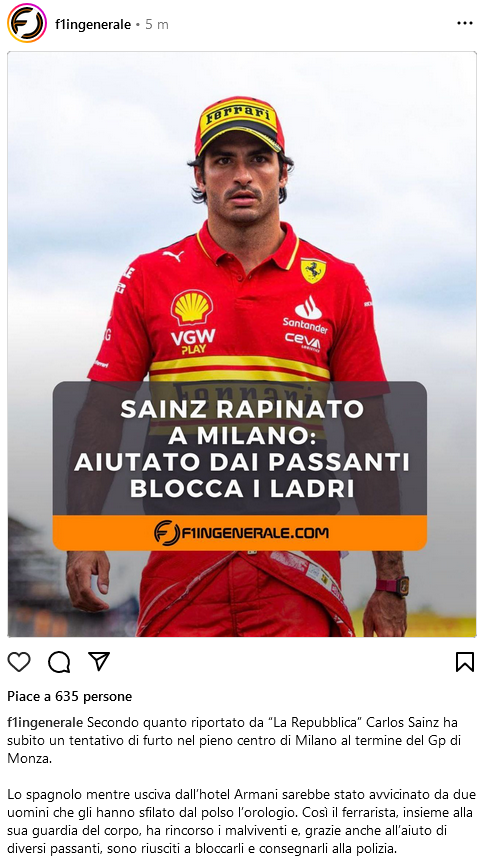Click the yellow Ferrari cap in photo
This screenshot has width=480, height=861.
[239, 125]
